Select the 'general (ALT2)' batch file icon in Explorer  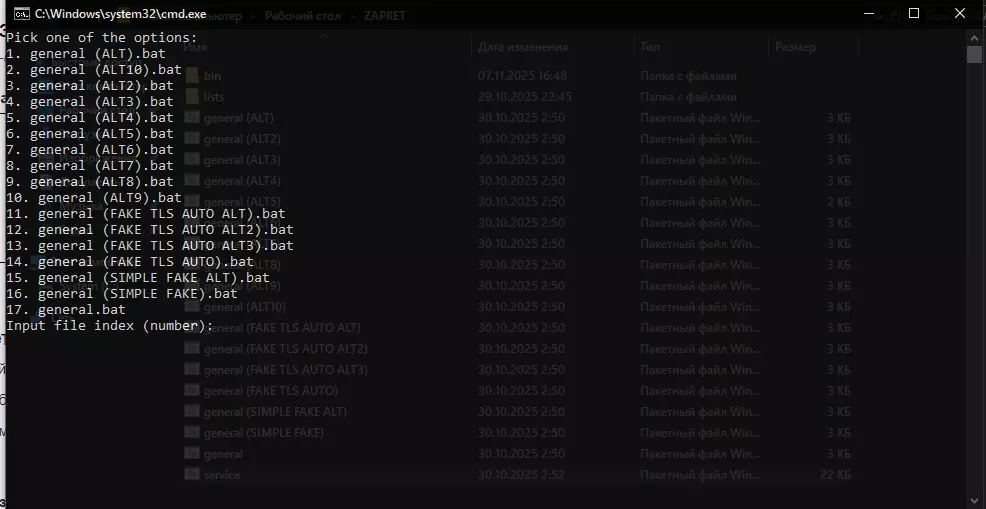tap(192, 138)
